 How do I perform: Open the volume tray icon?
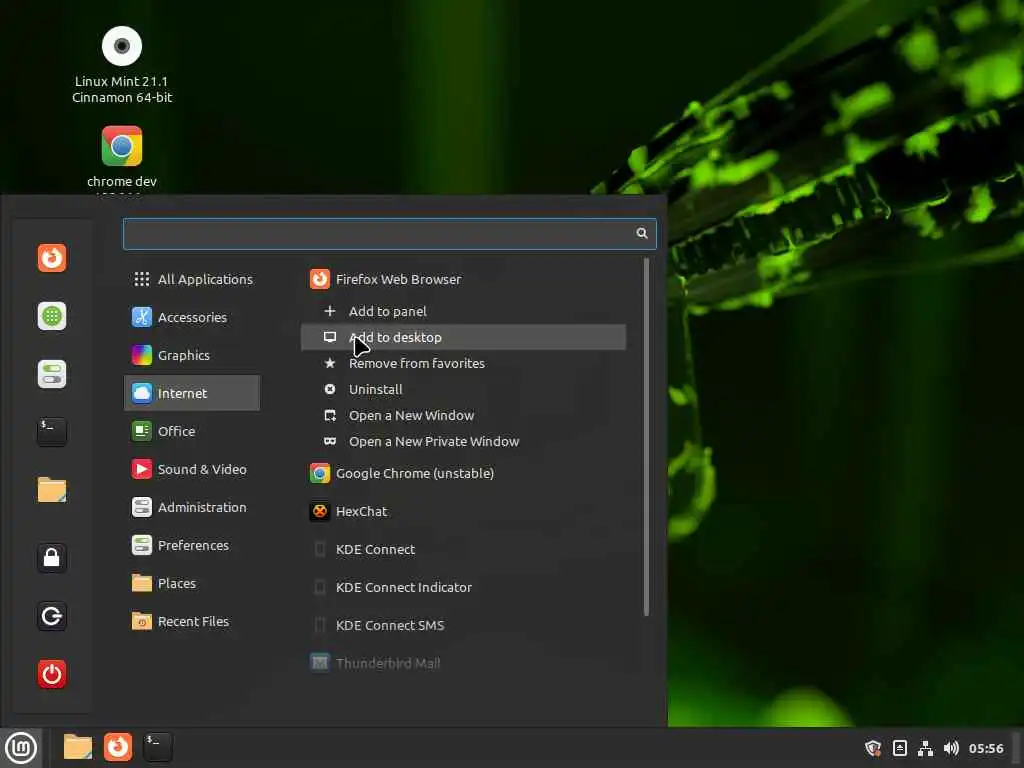[951, 748]
